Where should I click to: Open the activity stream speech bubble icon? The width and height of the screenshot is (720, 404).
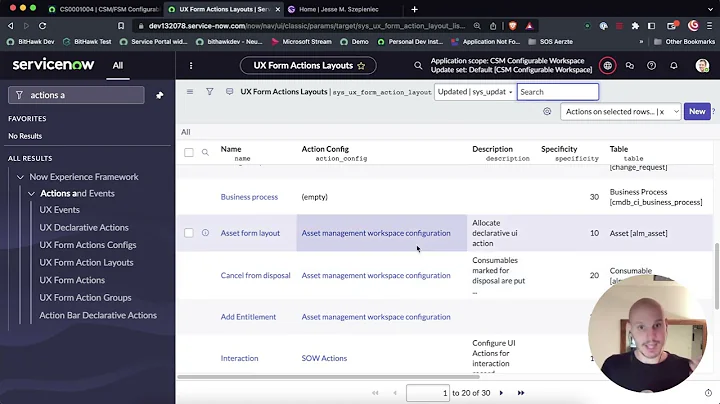pyautogui.click(x=229, y=92)
